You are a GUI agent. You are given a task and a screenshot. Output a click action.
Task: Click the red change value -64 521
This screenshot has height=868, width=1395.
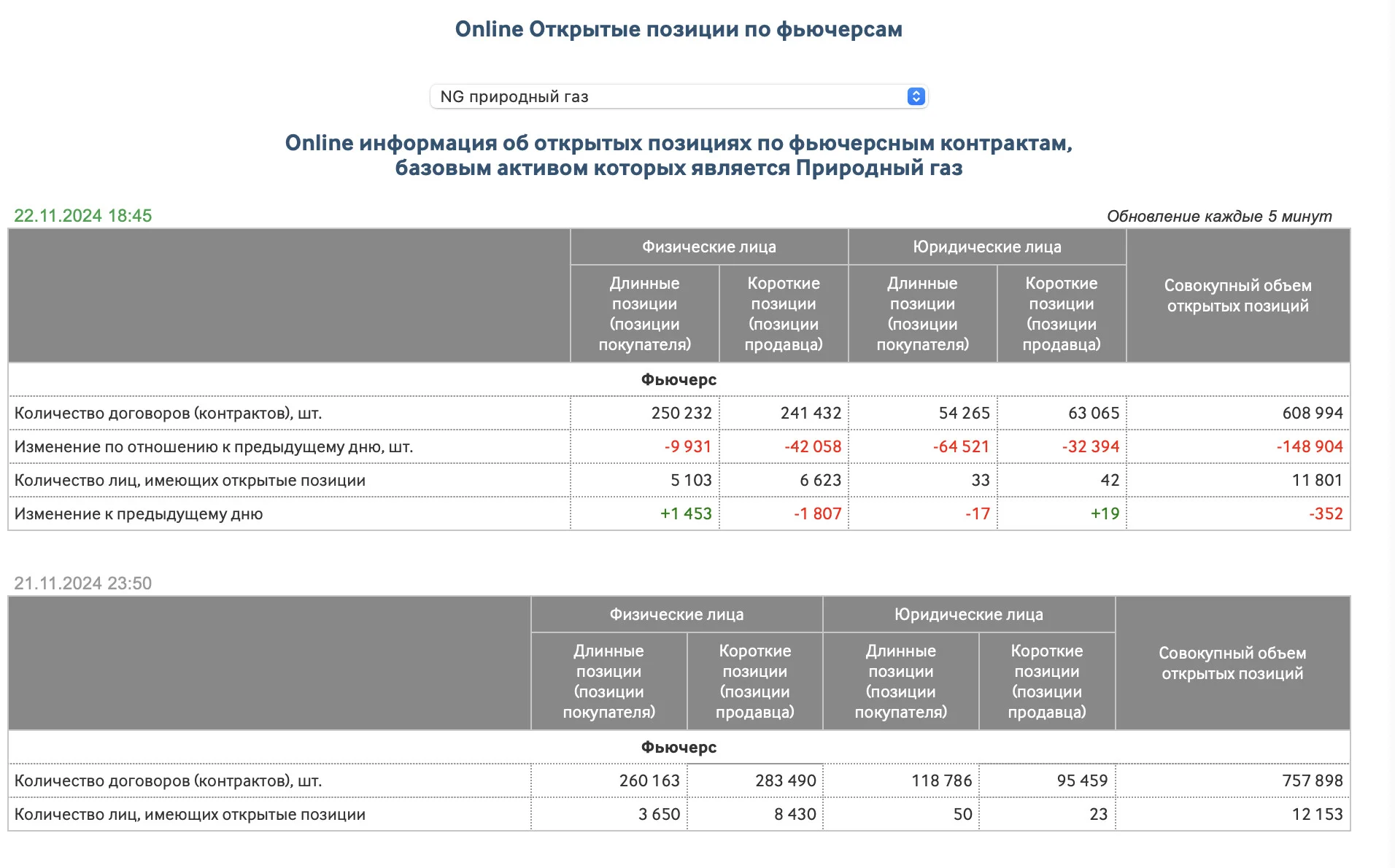click(961, 446)
